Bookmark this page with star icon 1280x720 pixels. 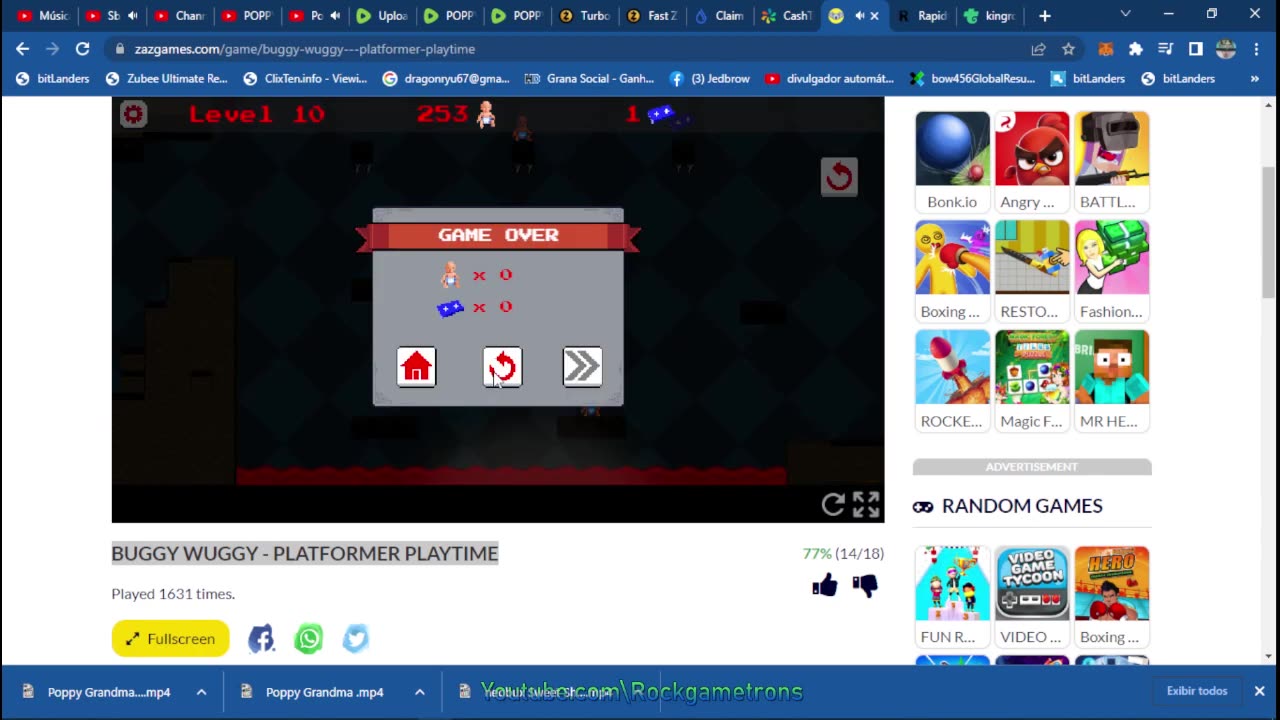(1068, 48)
